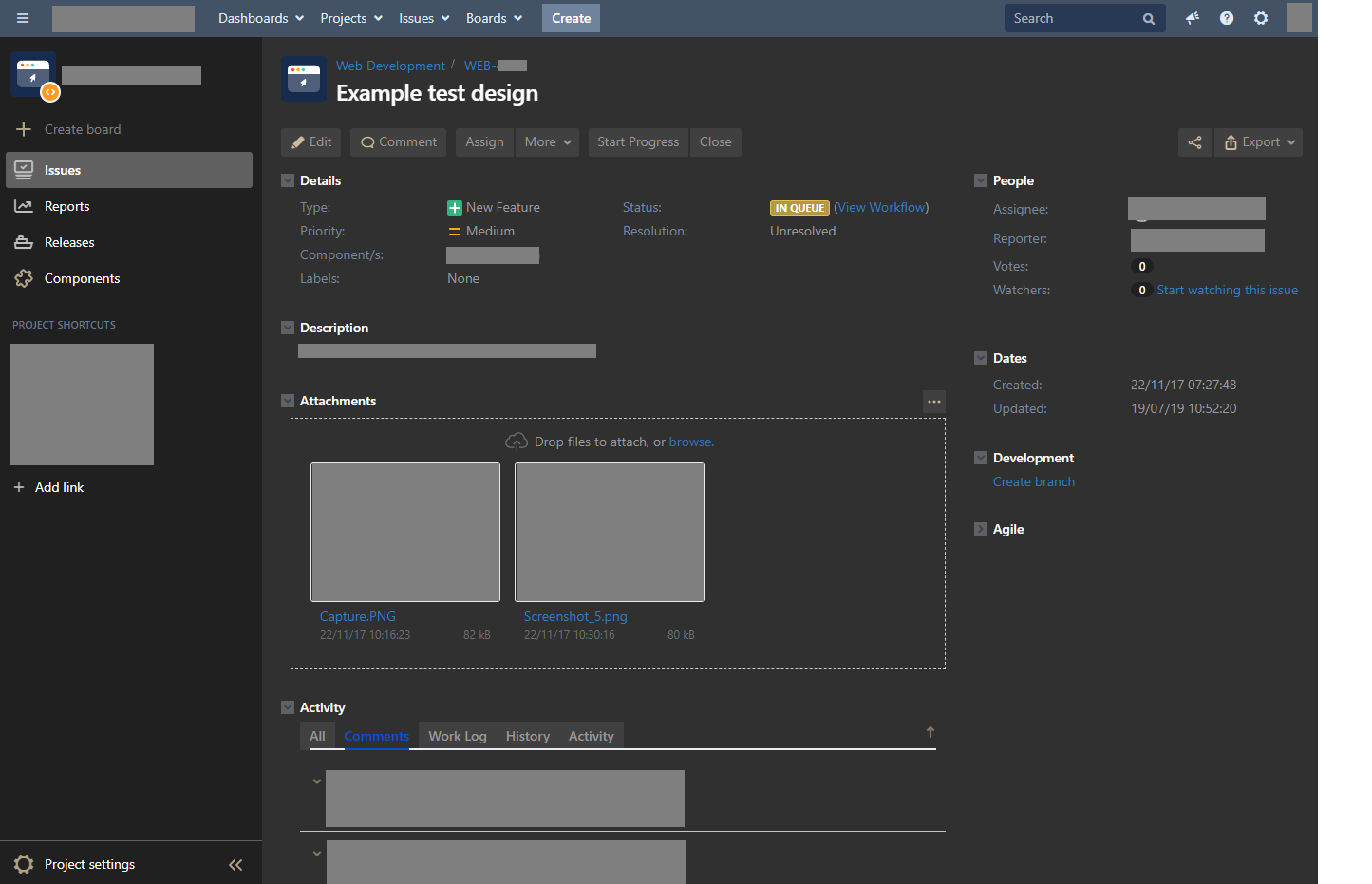Screen dimensions: 1372x884
Task: Open attachment options via the ellipsis icon
Action: pos(934,402)
